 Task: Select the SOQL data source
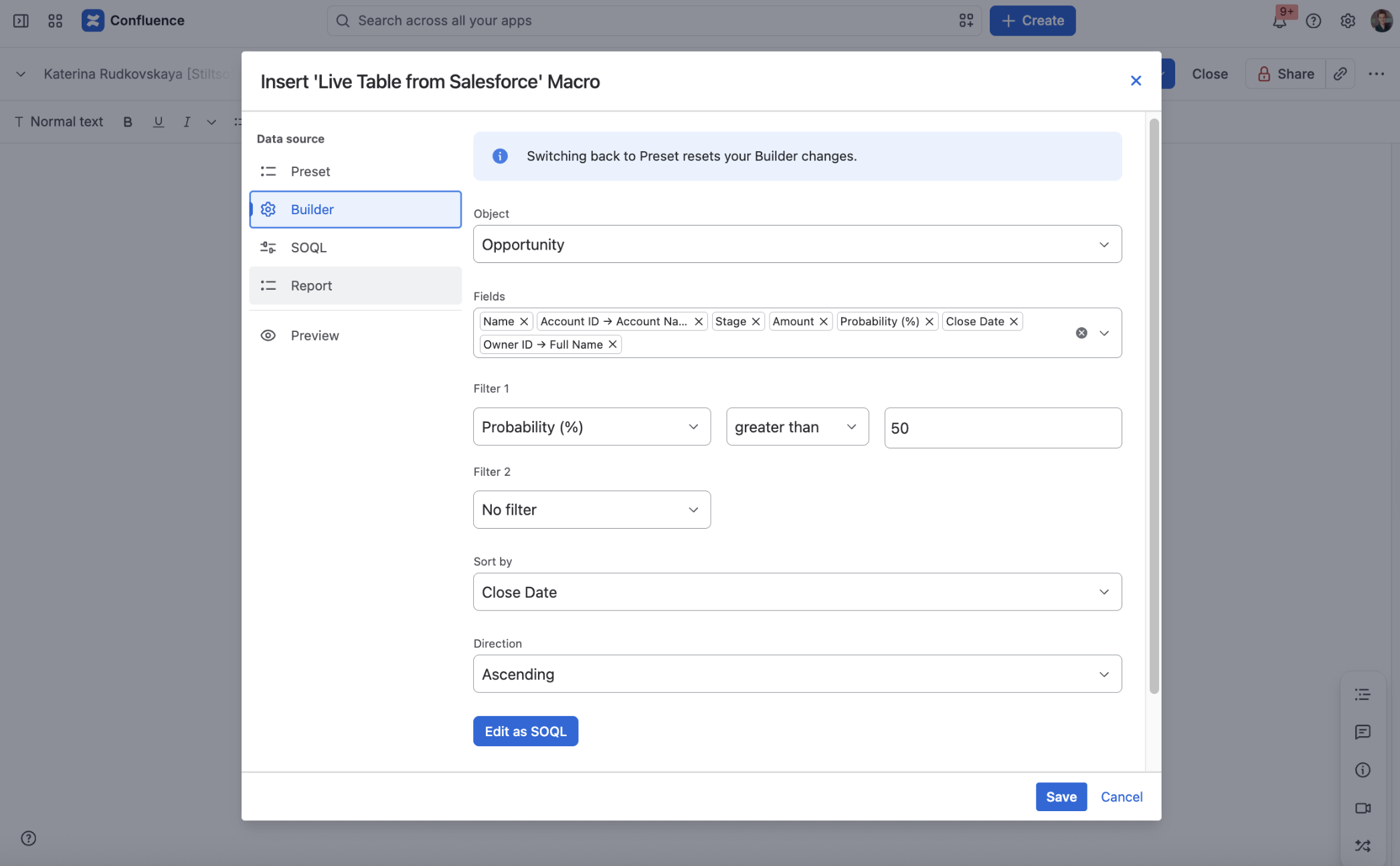pos(355,248)
